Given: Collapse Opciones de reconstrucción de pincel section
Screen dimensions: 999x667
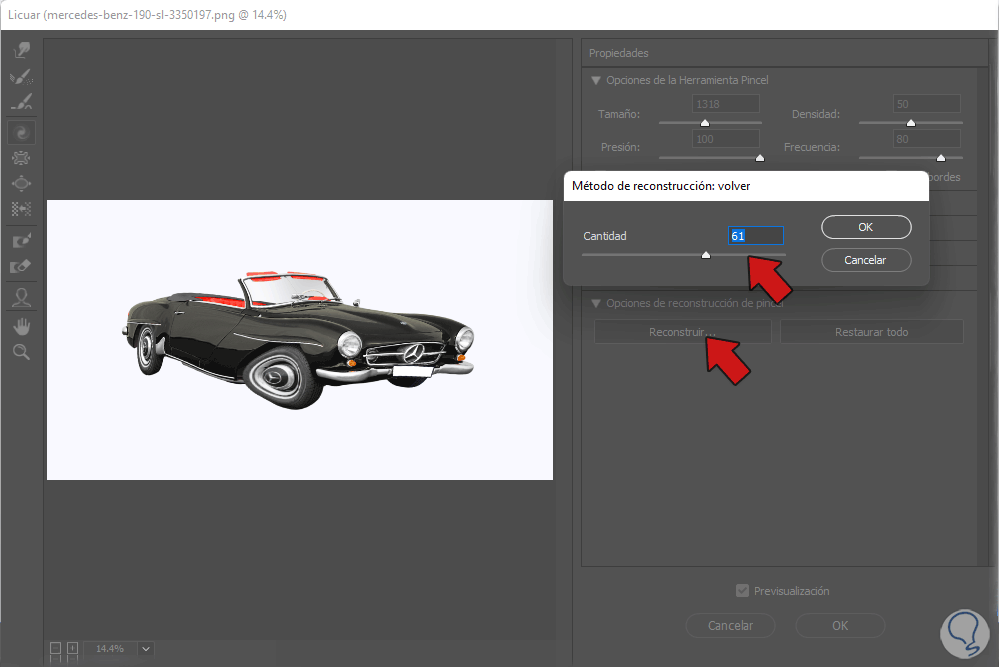Looking at the screenshot, I should coord(597,303).
